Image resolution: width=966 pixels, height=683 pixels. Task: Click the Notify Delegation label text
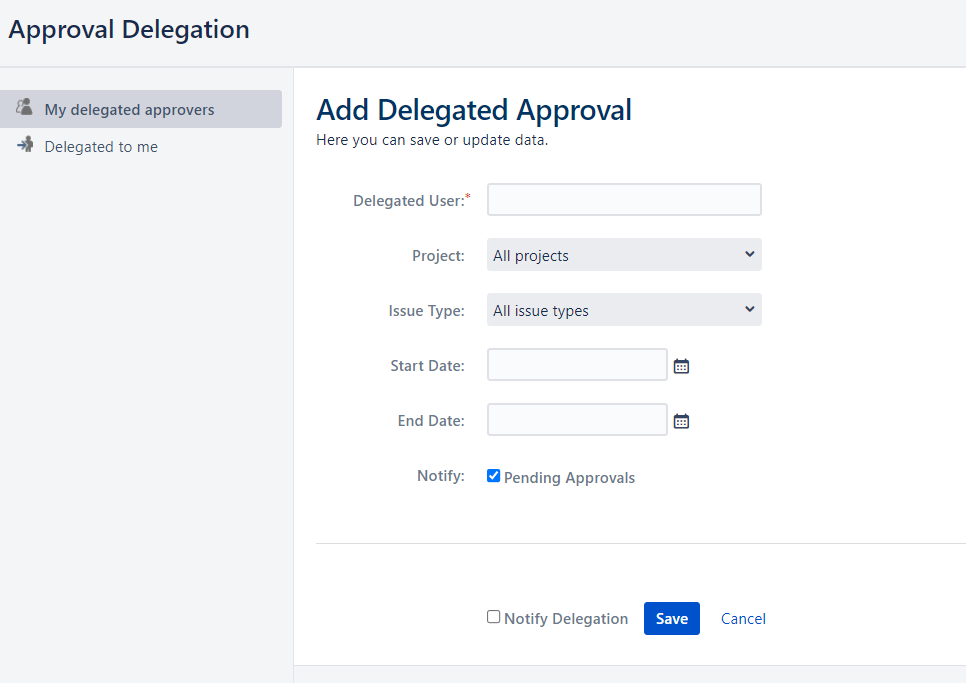(x=566, y=619)
